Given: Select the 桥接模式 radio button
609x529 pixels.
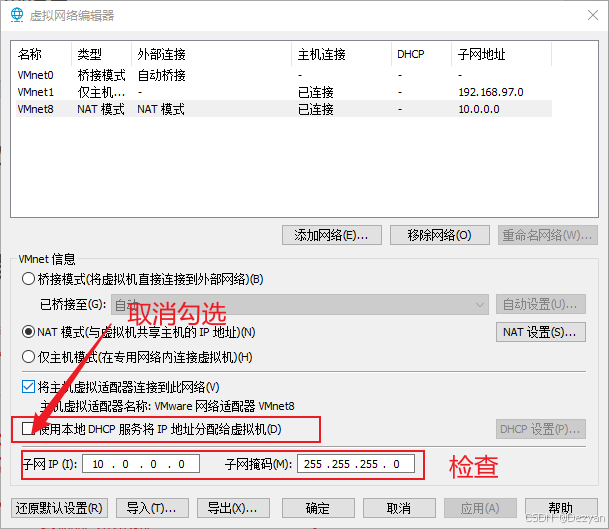Looking at the screenshot, I should 28,279.
